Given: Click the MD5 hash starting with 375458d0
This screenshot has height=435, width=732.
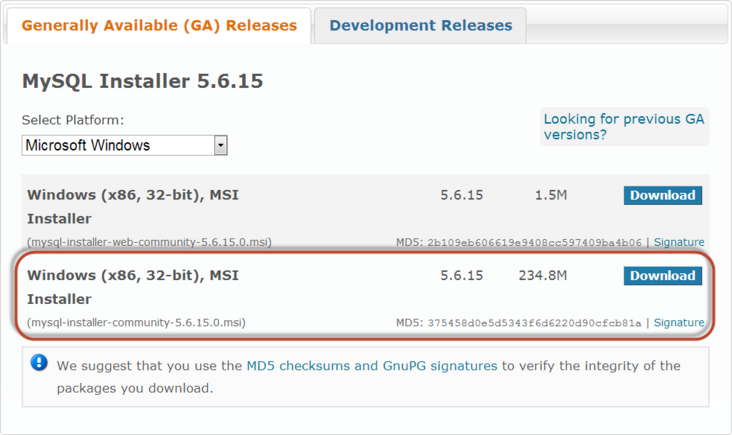Looking at the screenshot, I should [x=534, y=322].
